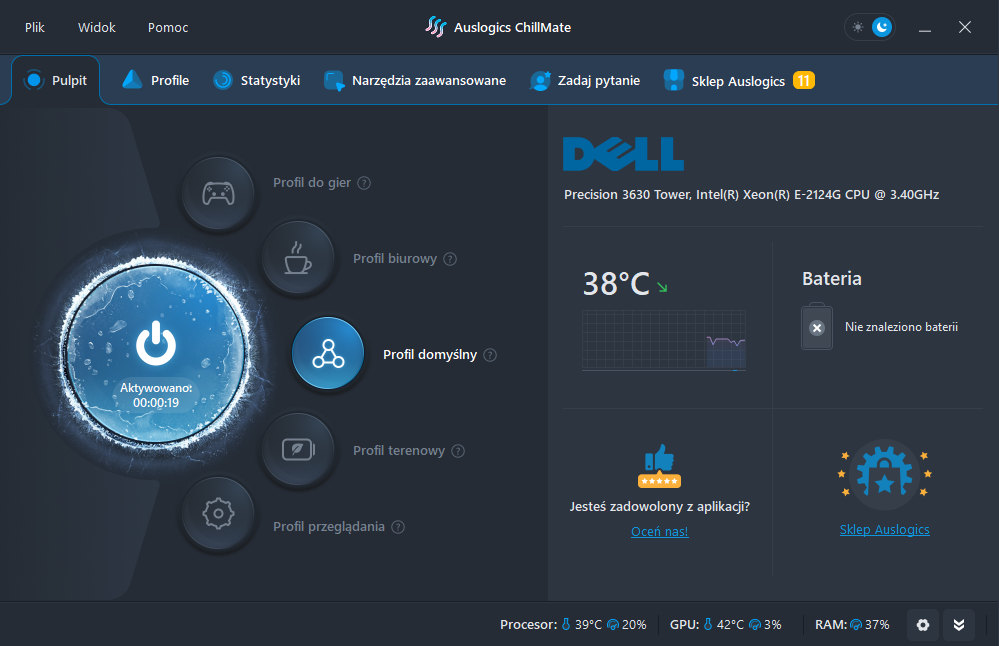
Task: Show help for Profil przeglądania
Action: [x=398, y=527]
